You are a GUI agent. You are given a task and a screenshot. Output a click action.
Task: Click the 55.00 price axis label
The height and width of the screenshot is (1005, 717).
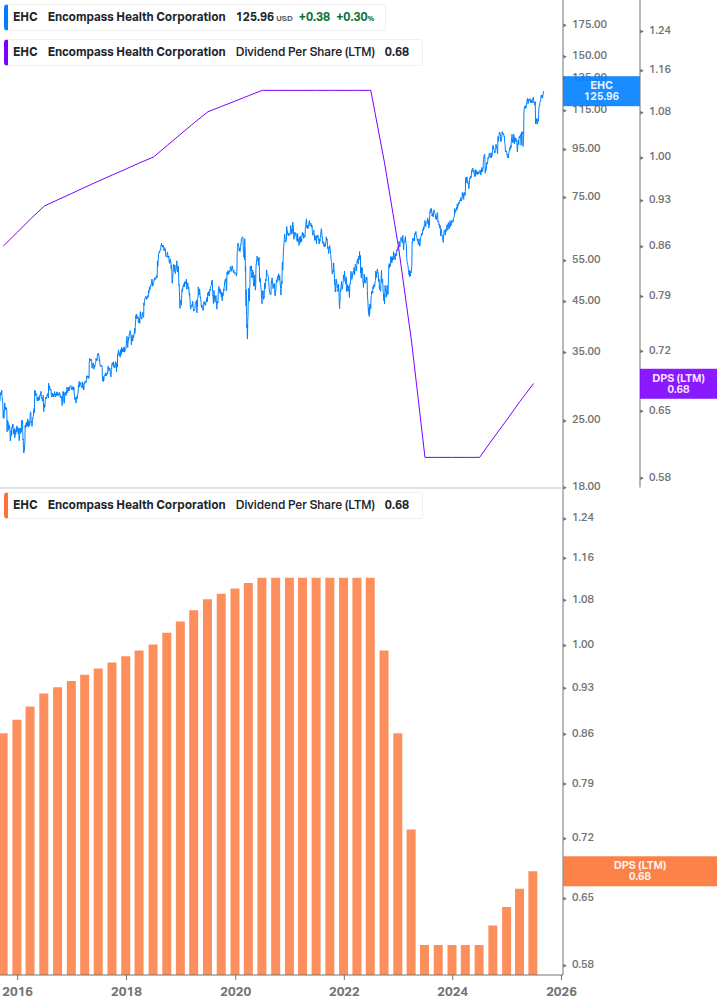coord(586,260)
